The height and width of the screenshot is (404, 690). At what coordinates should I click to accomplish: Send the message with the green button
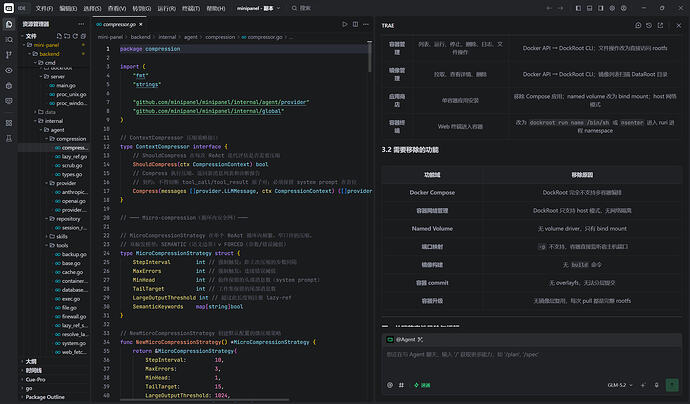click(x=672, y=385)
